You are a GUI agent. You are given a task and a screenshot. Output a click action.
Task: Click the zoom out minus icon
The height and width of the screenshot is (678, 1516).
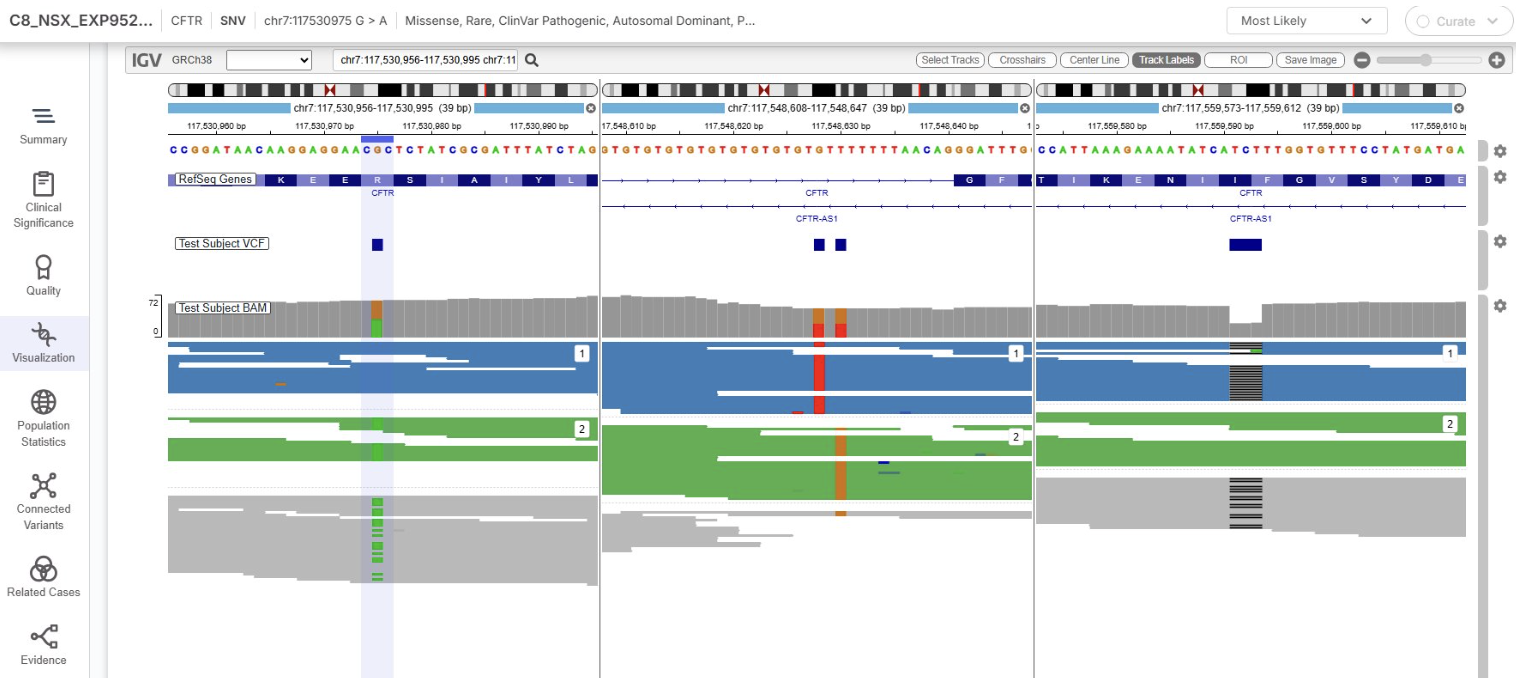[1361, 60]
